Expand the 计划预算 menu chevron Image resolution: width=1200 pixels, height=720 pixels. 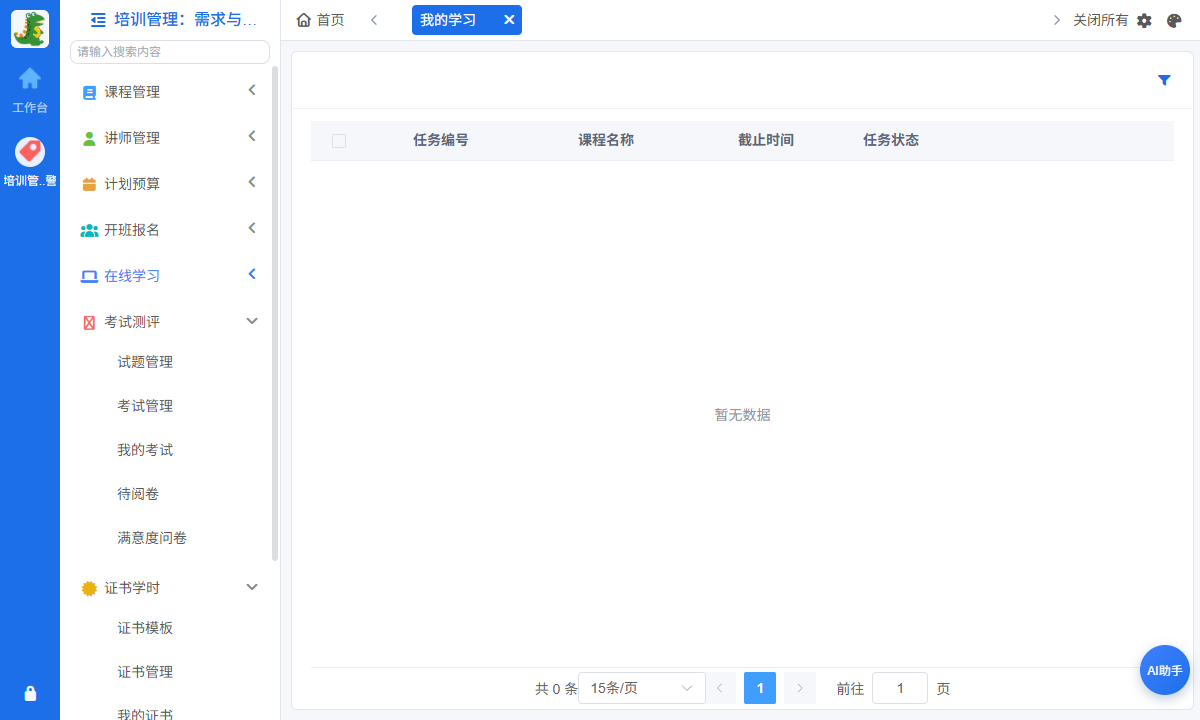tap(252, 182)
